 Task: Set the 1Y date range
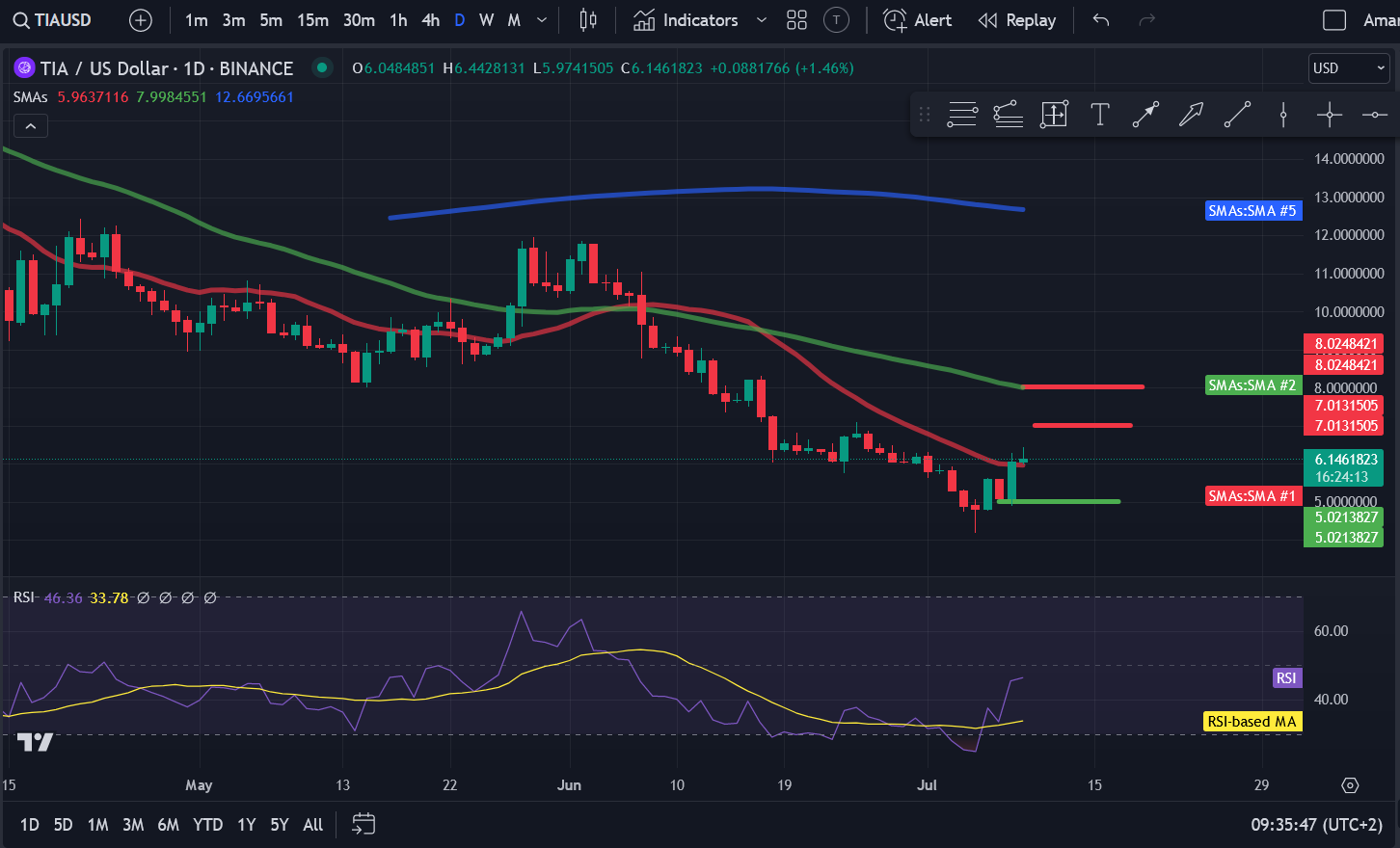pos(246,825)
